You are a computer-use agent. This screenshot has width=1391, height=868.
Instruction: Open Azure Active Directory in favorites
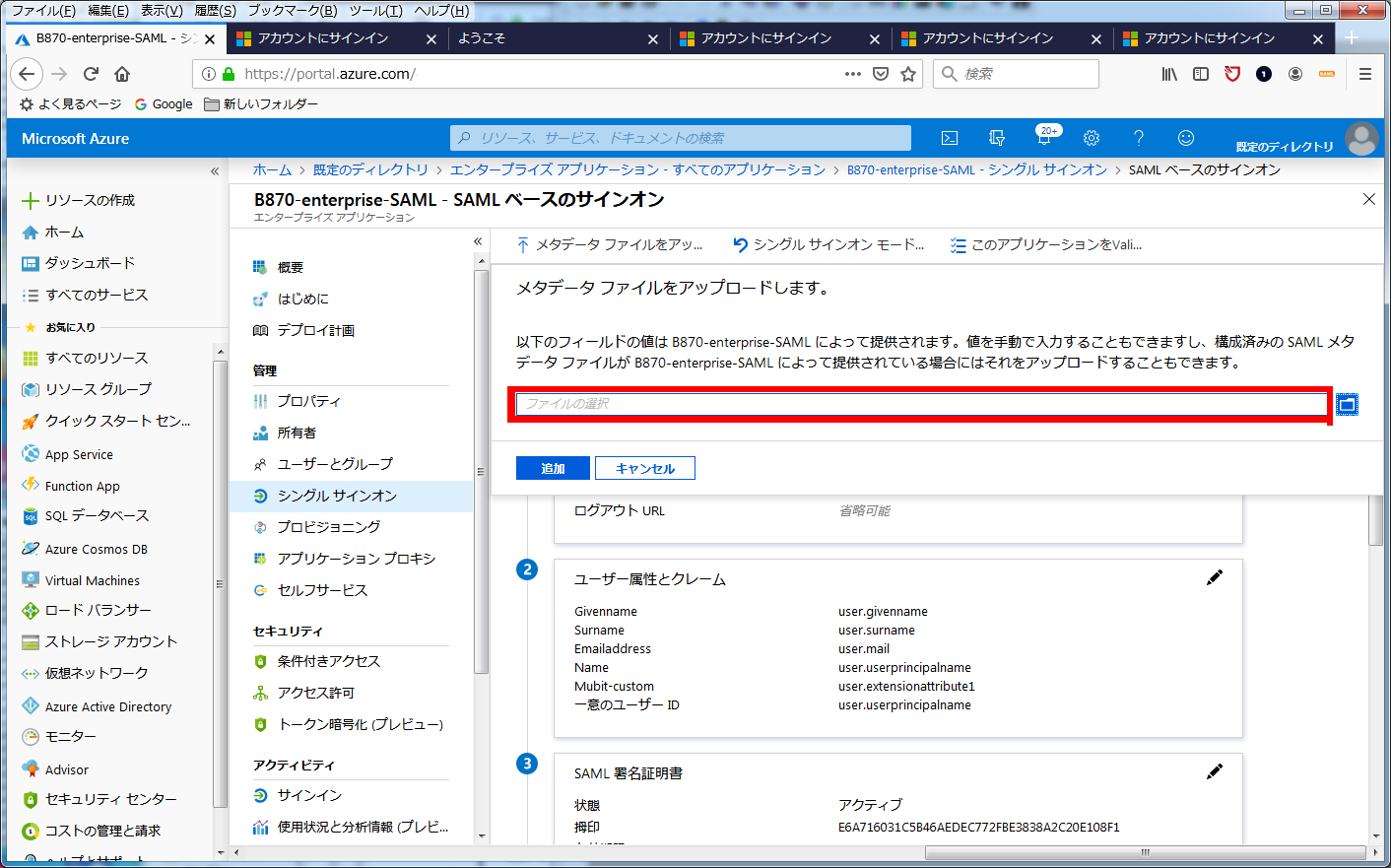pos(108,706)
